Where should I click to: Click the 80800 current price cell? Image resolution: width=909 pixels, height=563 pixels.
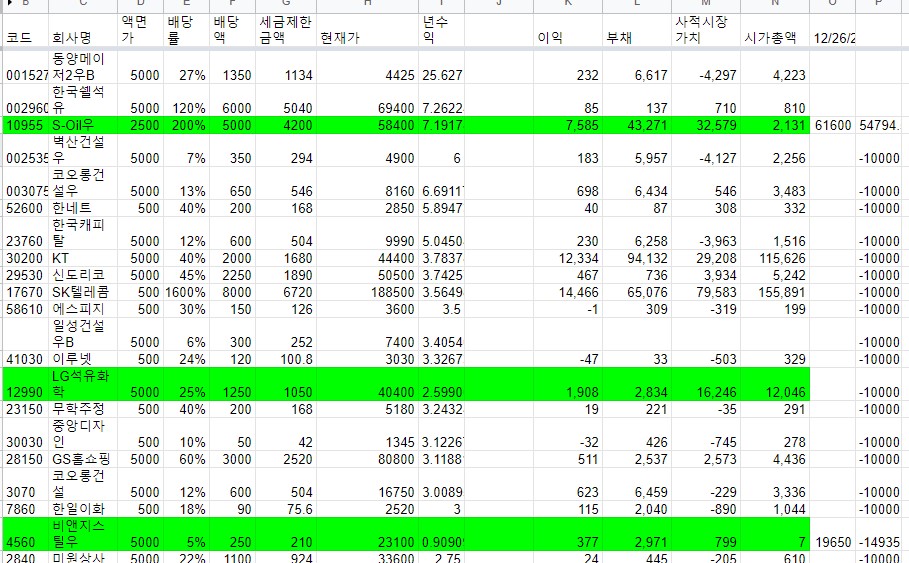click(x=368, y=459)
